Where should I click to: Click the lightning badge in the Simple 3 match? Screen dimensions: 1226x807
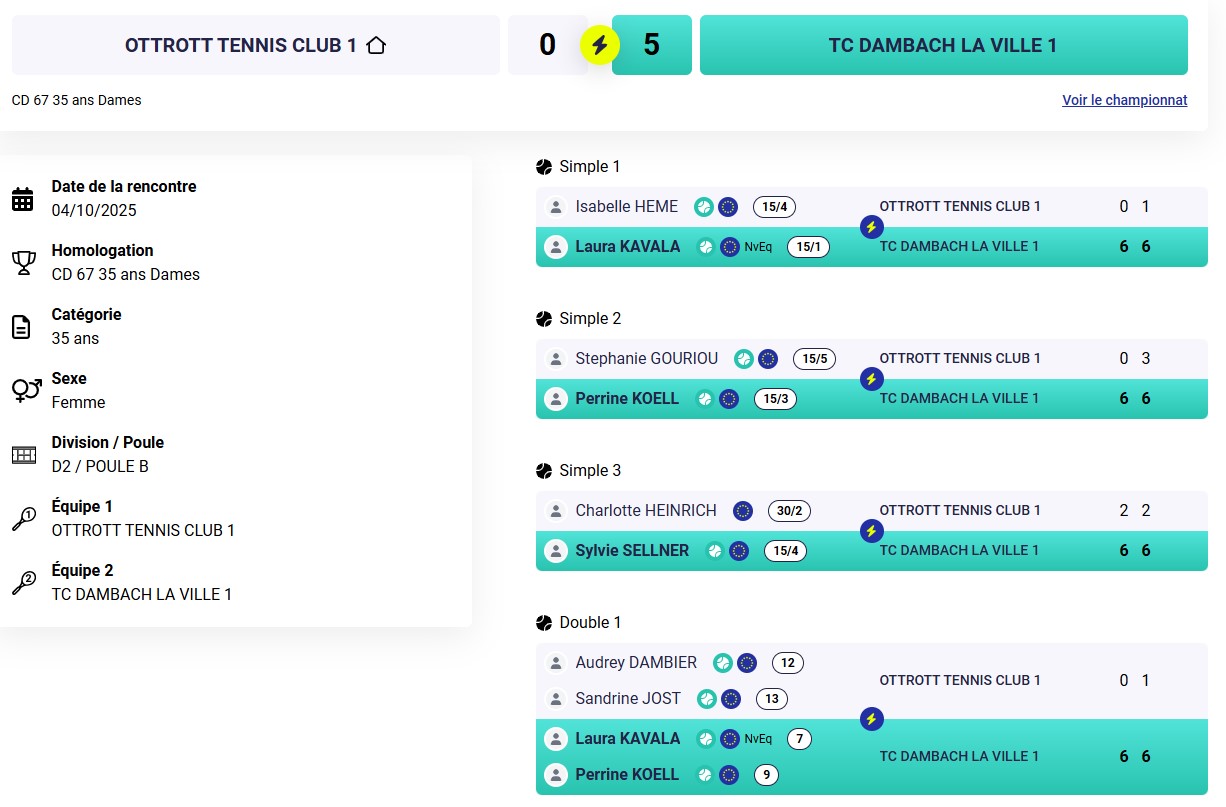tap(871, 531)
